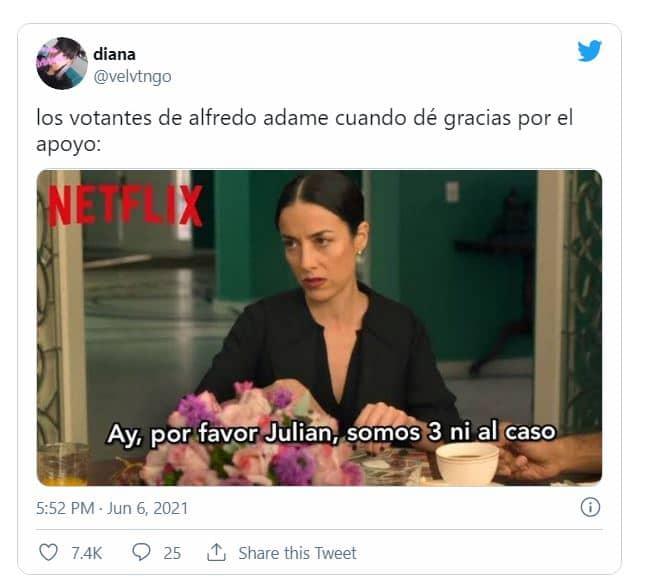Viewport: 649px width, 586px height.
Task: Like the tweet with the heart icon
Action: point(48,552)
